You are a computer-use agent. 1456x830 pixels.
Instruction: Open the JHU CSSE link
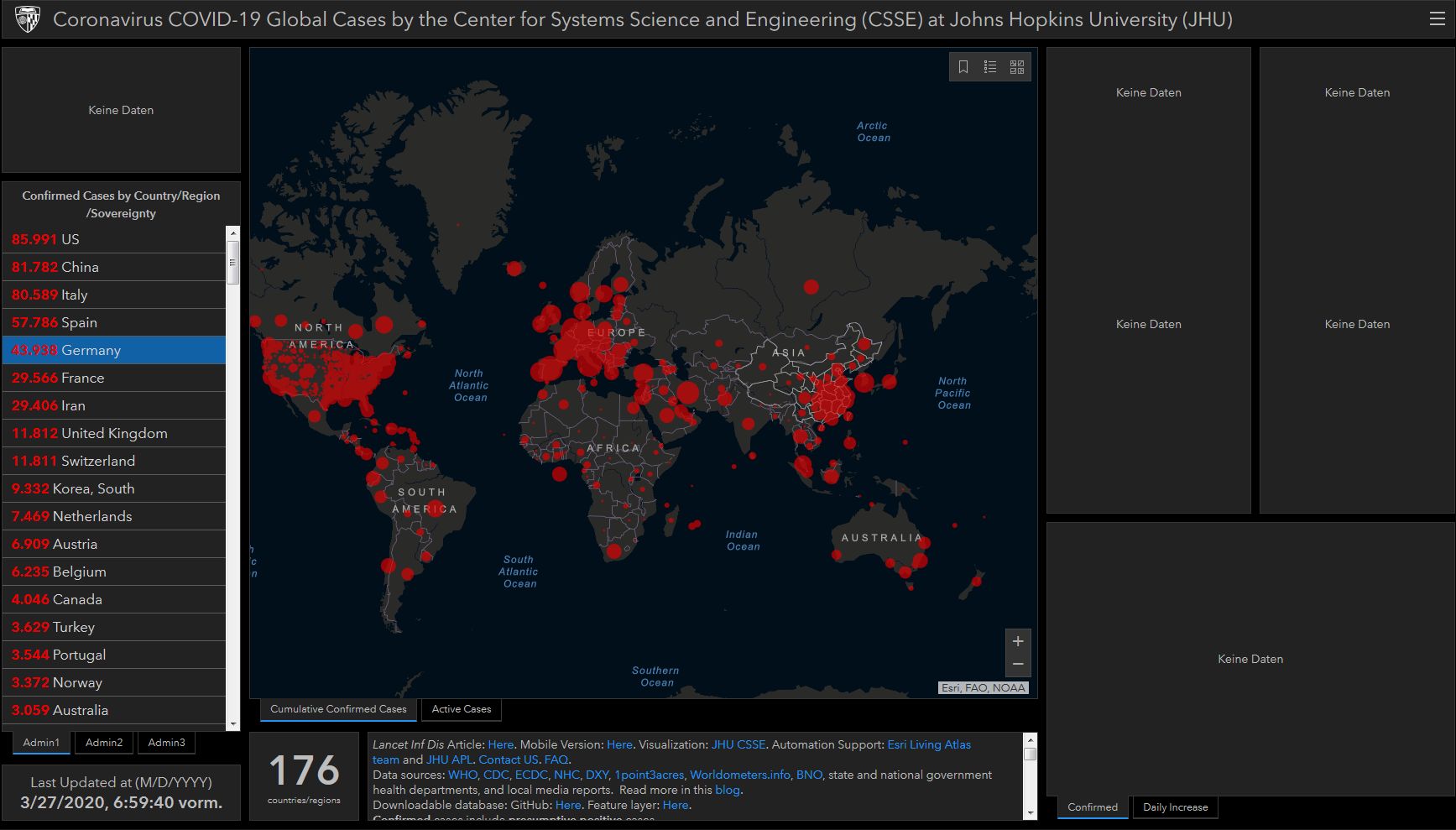[x=738, y=744]
